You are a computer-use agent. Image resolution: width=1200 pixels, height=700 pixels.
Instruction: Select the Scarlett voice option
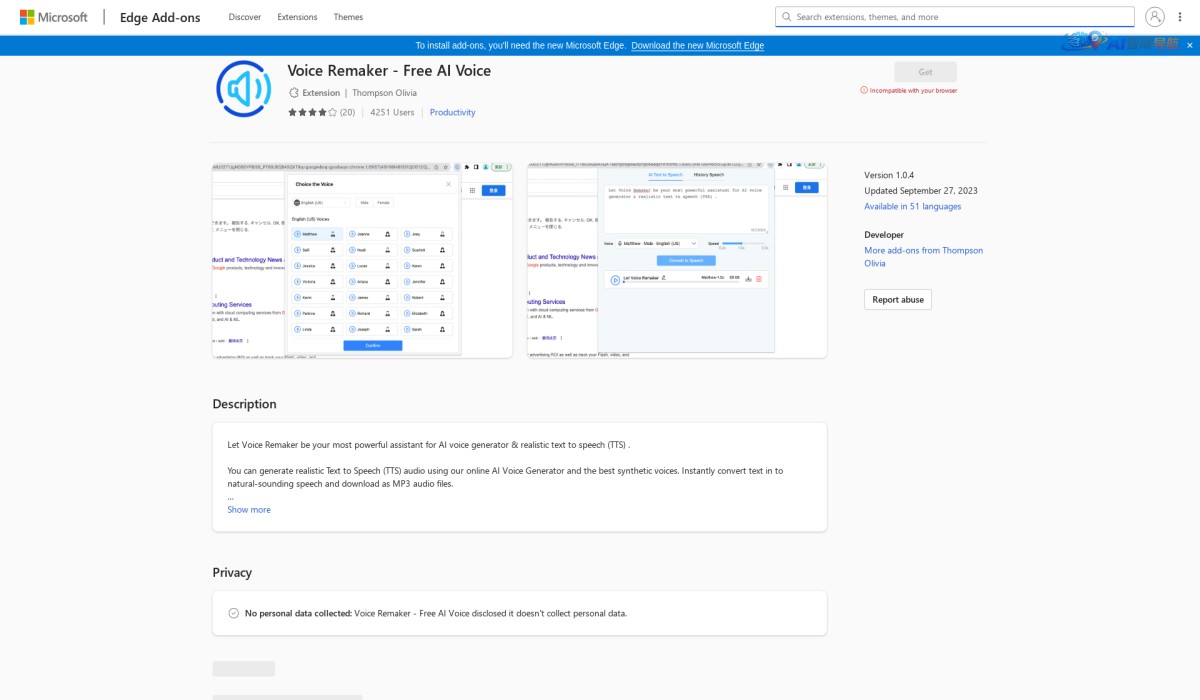click(419, 250)
